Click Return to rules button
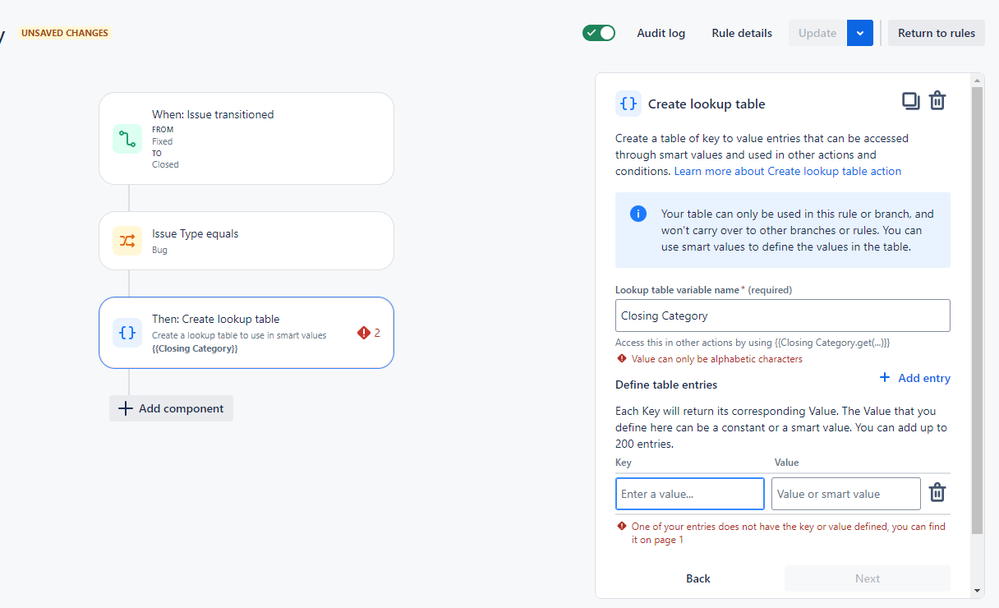The width and height of the screenshot is (999, 608). (936, 33)
